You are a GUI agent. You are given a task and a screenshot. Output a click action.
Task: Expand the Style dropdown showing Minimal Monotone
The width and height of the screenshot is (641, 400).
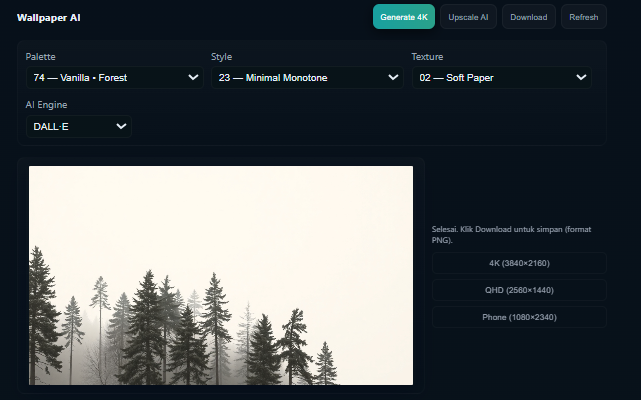click(x=307, y=78)
